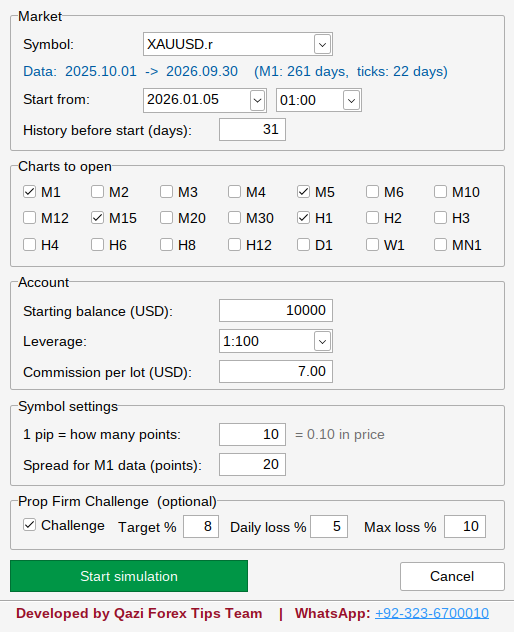Edit the pip points value field
The image size is (514, 632).
(x=252, y=434)
